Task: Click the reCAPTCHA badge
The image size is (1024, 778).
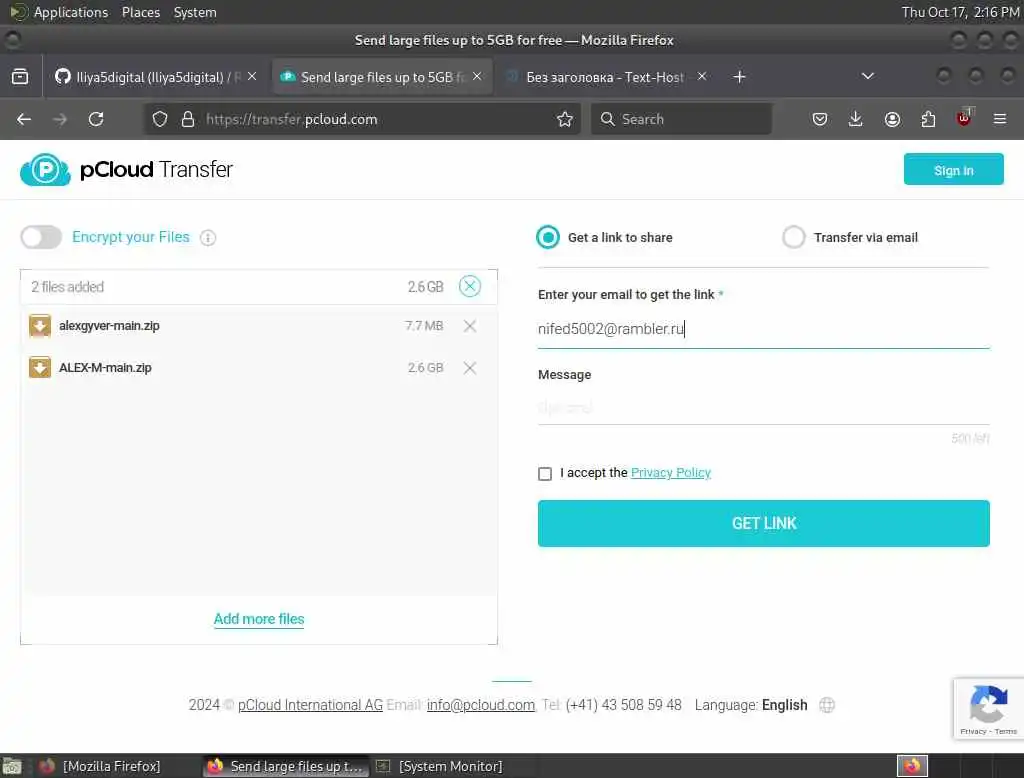Action: click(x=988, y=709)
